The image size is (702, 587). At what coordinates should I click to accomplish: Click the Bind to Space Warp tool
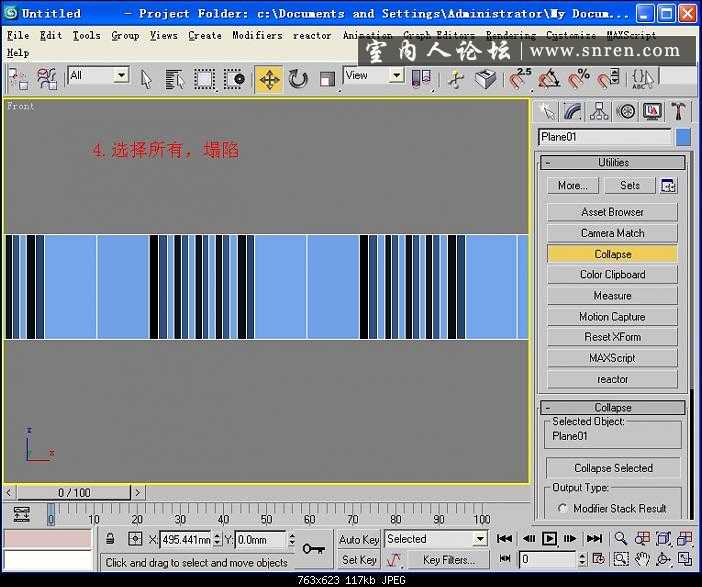(47, 80)
